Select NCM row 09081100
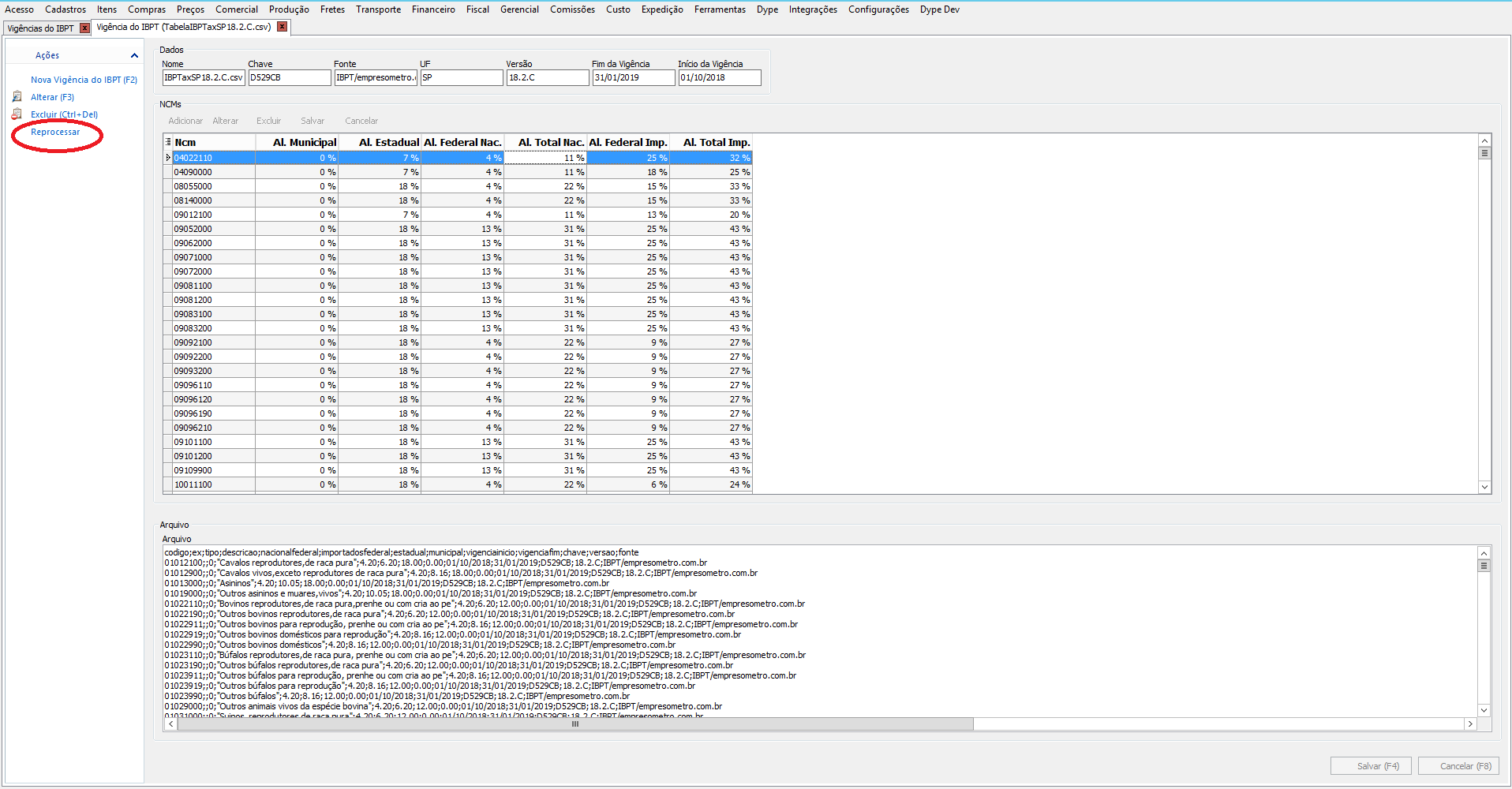The width and height of the screenshot is (1512, 789). 458,286
